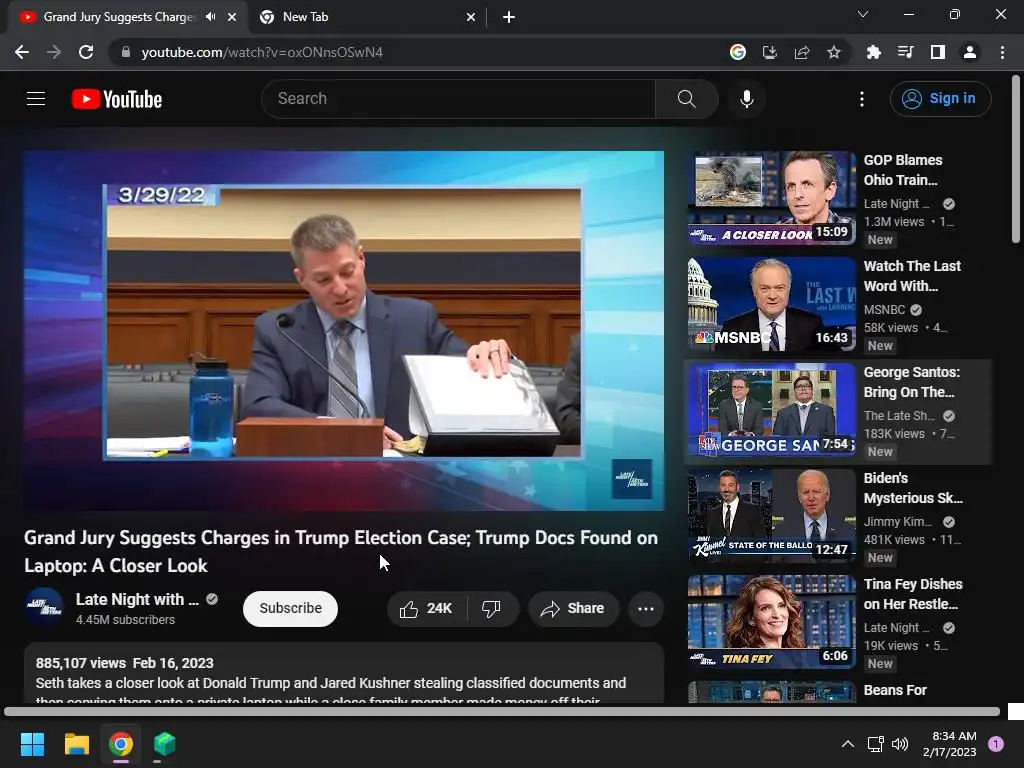The width and height of the screenshot is (1024, 768).
Task: Open a new browser tab
Action: point(509,17)
